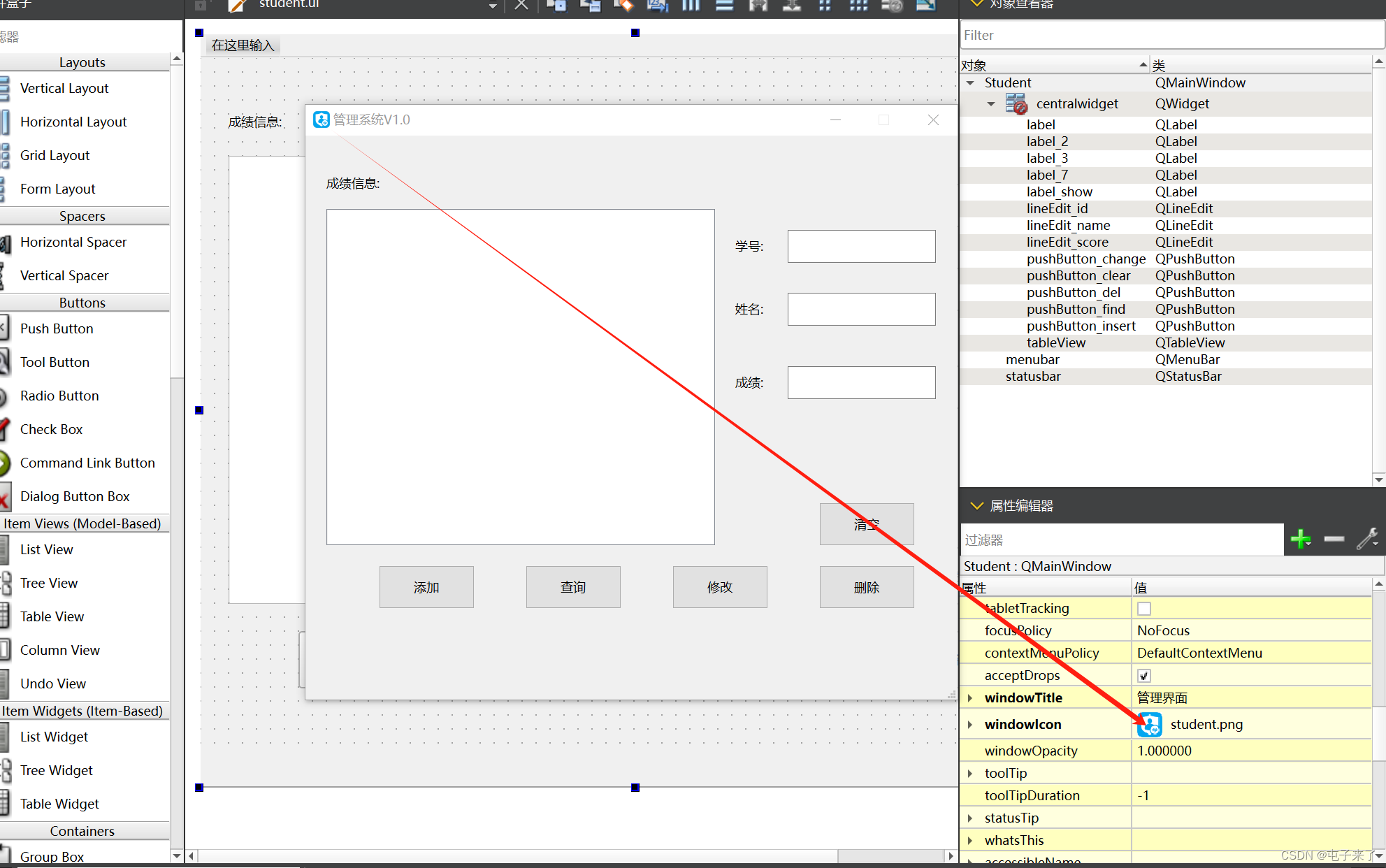Viewport: 1386px width, 868px height.
Task: Open the student.ui file dropdown
Action: coord(493,6)
